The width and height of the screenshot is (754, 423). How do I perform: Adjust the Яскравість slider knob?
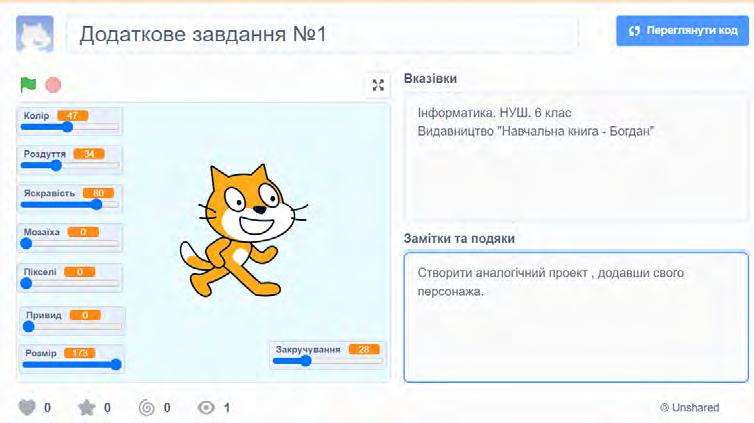coord(97,204)
